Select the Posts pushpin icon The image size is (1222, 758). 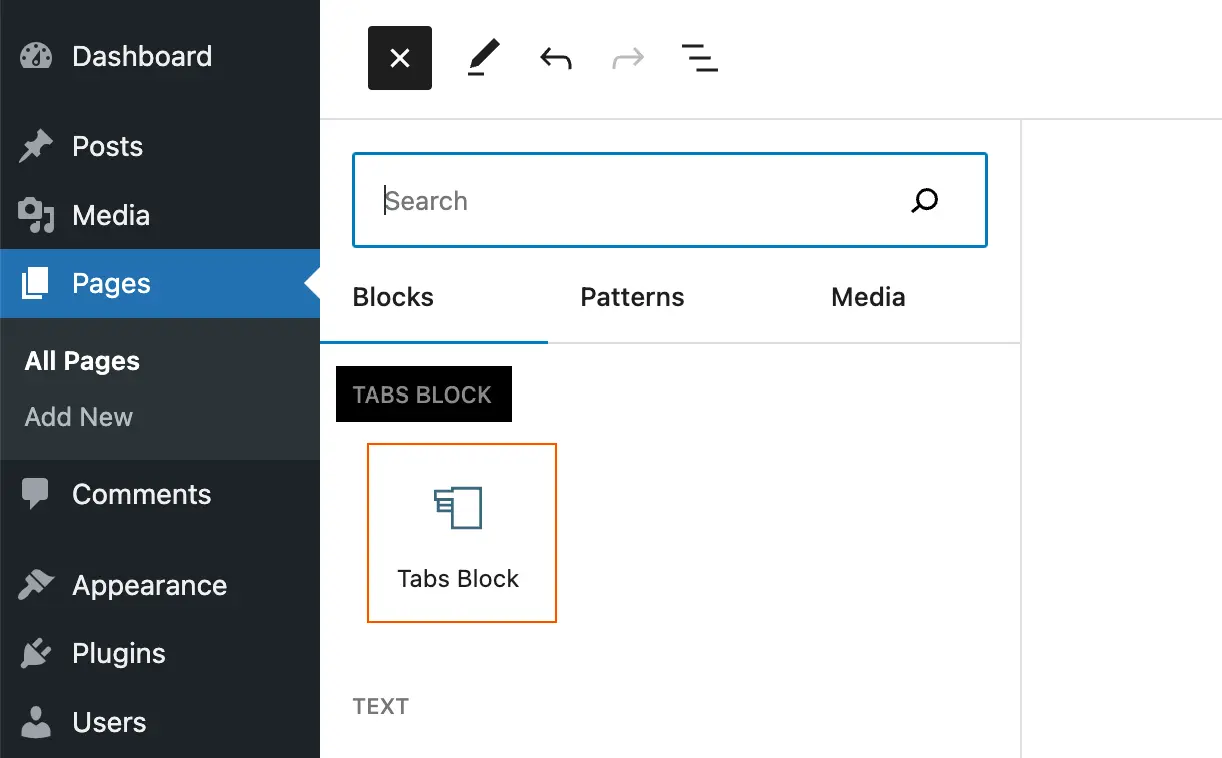point(35,146)
